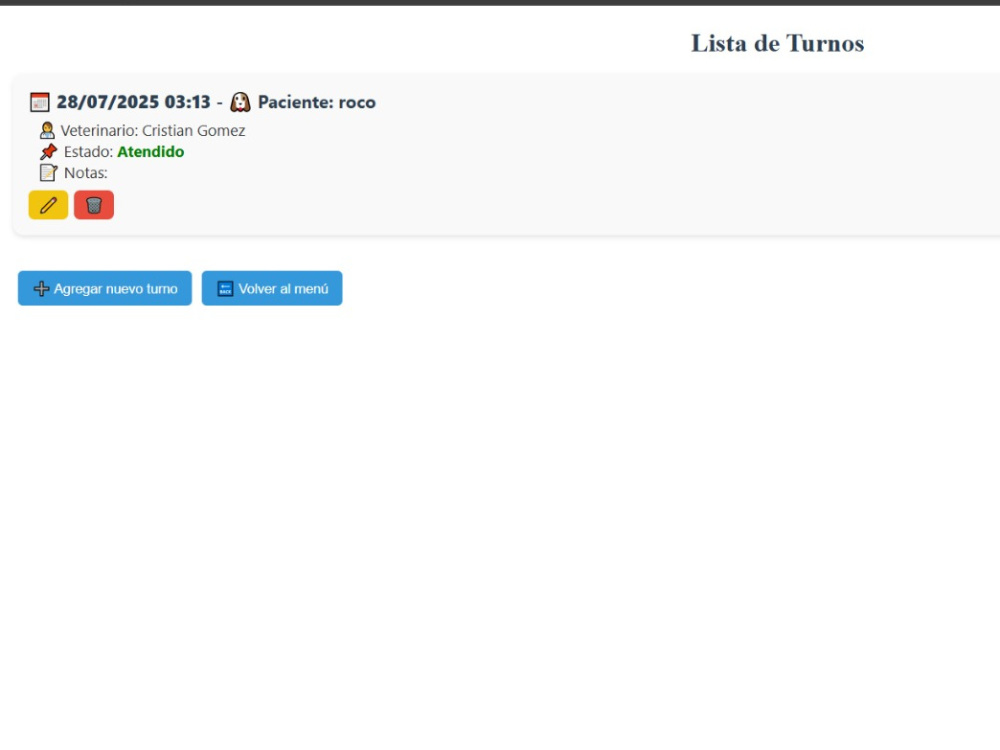This screenshot has width=1000, height=750.
Task: Click the veterinarian person icon
Action: pos(47,130)
